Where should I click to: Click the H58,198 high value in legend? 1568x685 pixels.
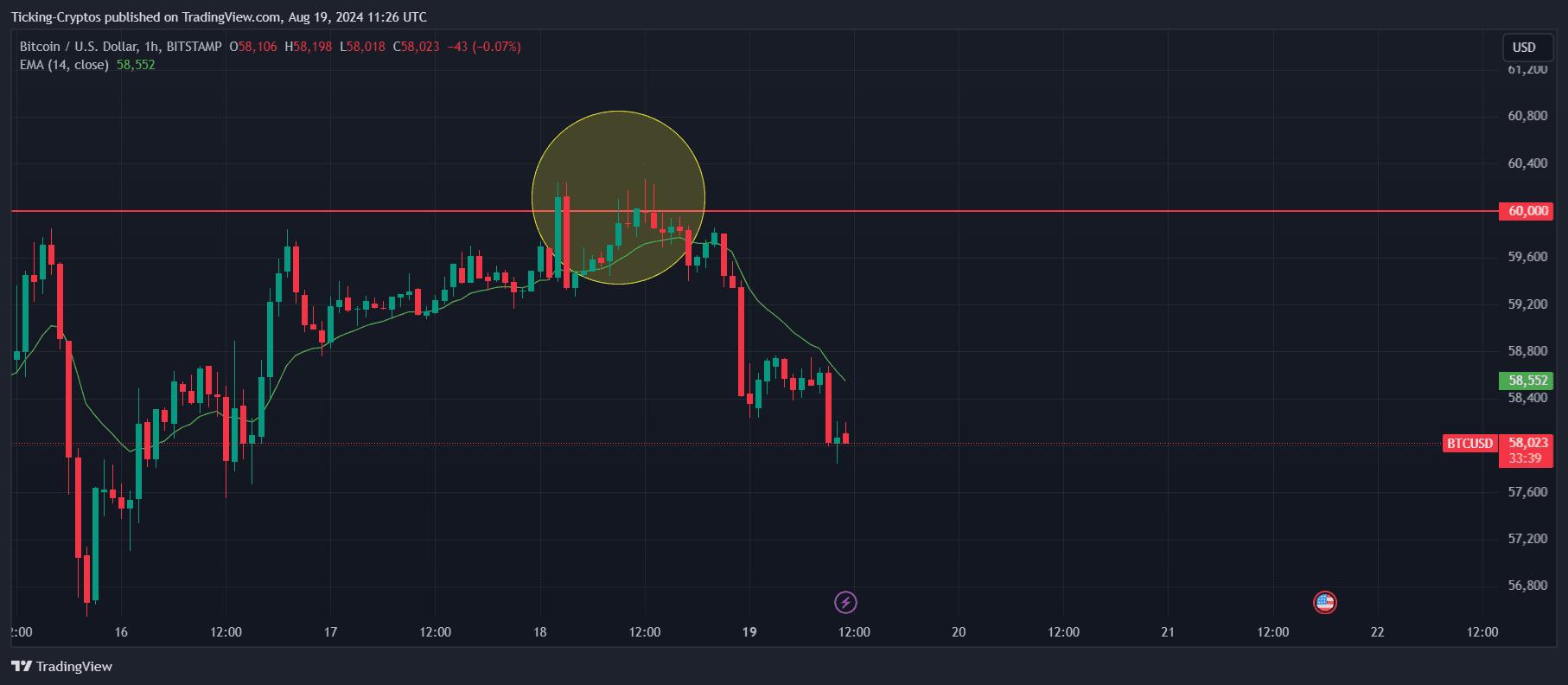(x=309, y=47)
